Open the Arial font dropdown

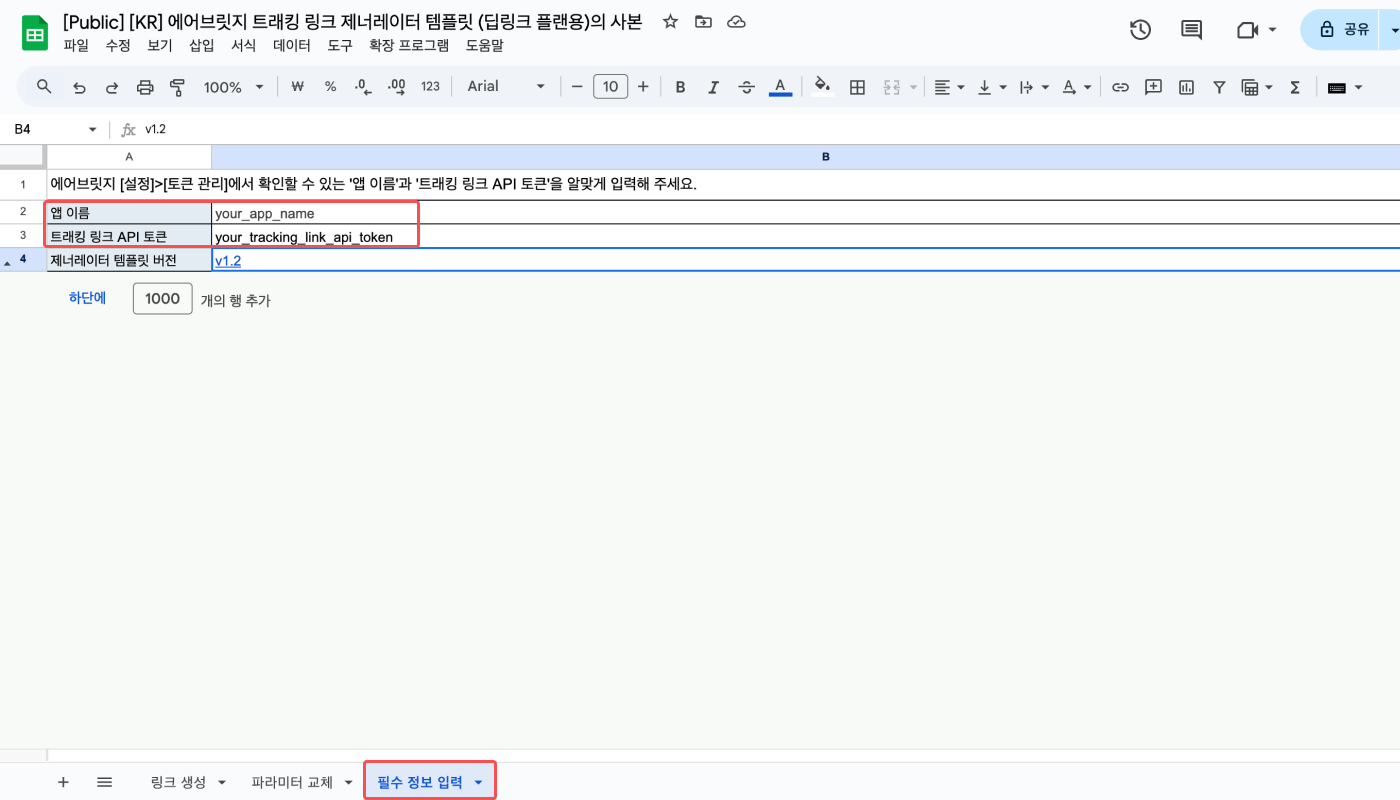[x=506, y=87]
